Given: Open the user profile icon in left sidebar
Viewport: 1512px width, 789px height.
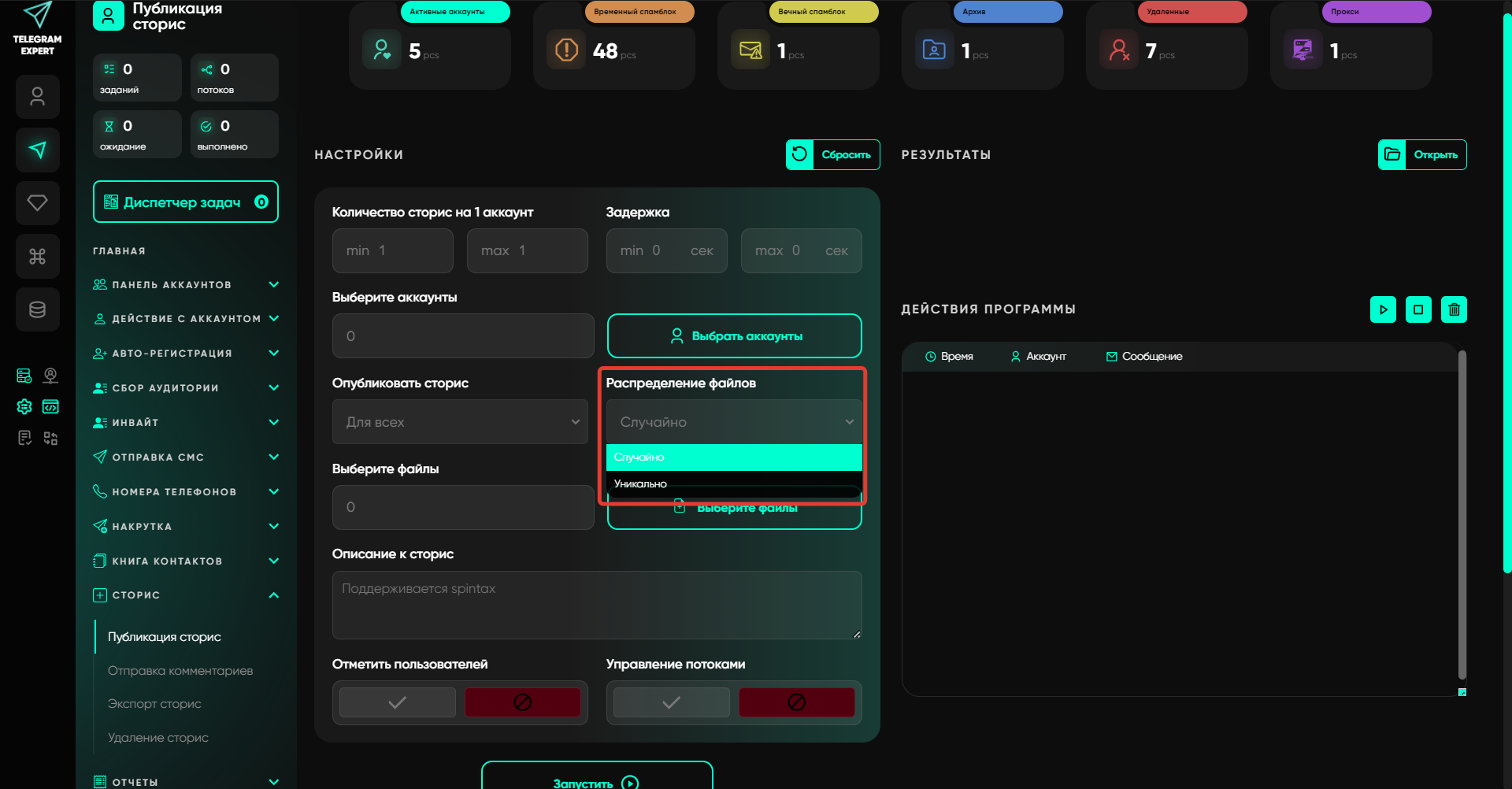Looking at the screenshot, I should point(37,97).
